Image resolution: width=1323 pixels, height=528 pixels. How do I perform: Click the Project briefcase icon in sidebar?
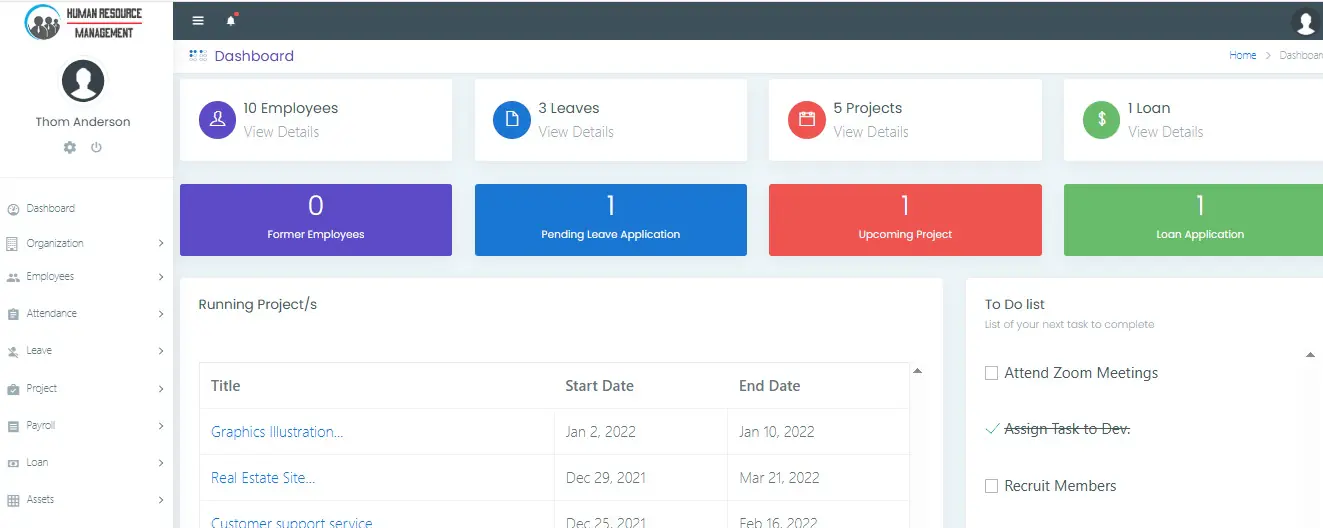click(x=13, y=389)
